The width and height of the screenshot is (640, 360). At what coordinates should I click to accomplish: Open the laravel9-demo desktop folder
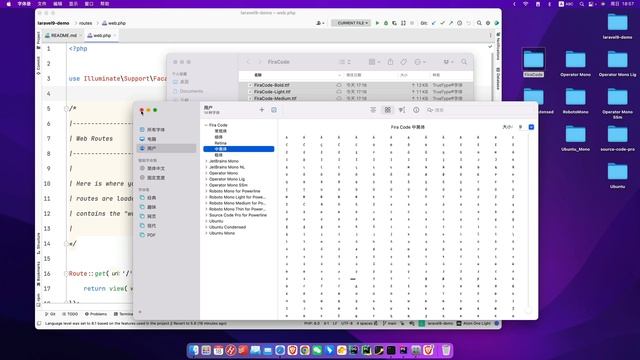618,26
